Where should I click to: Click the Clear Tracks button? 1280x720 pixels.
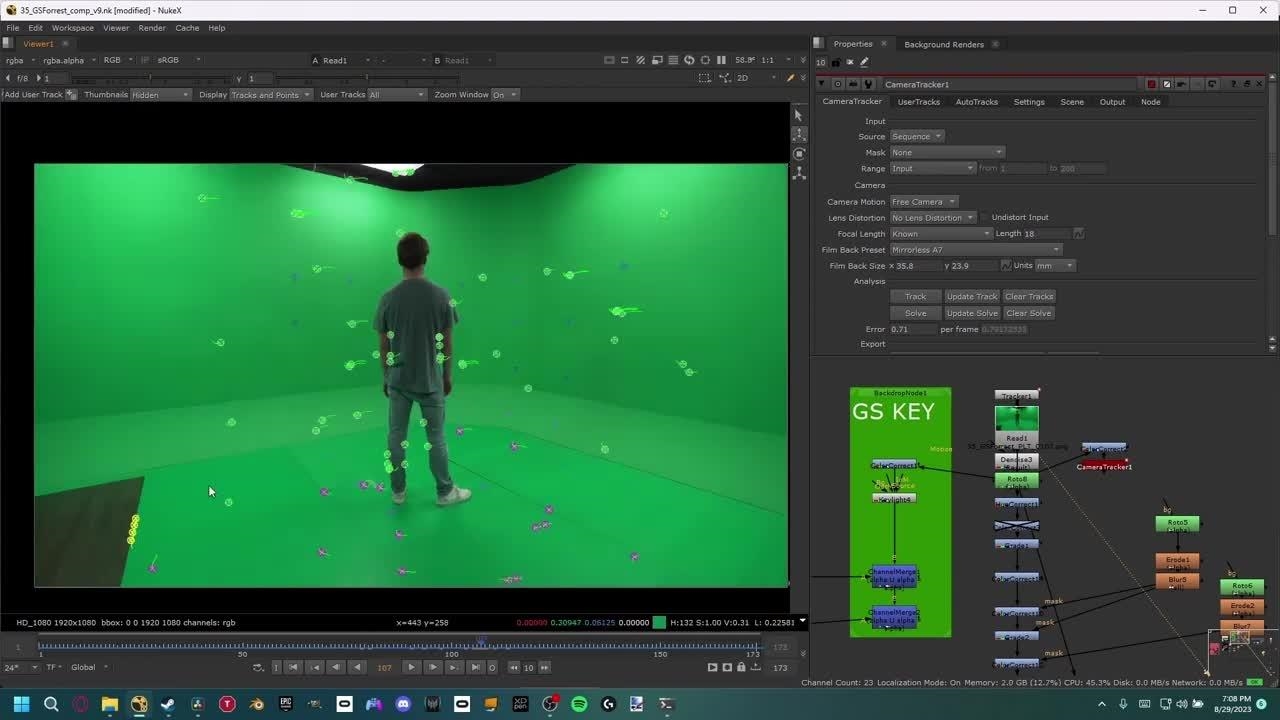point(1029,297)
